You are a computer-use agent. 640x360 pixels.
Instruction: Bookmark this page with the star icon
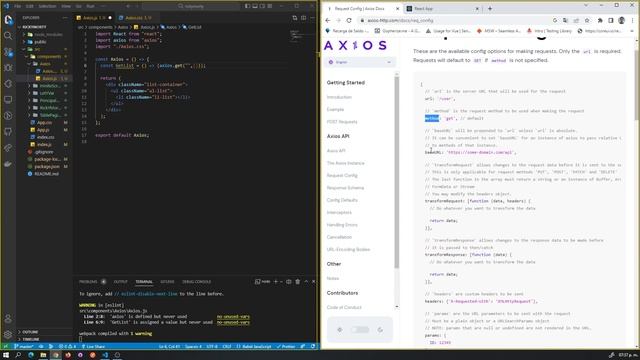click(x=587, y=20)
